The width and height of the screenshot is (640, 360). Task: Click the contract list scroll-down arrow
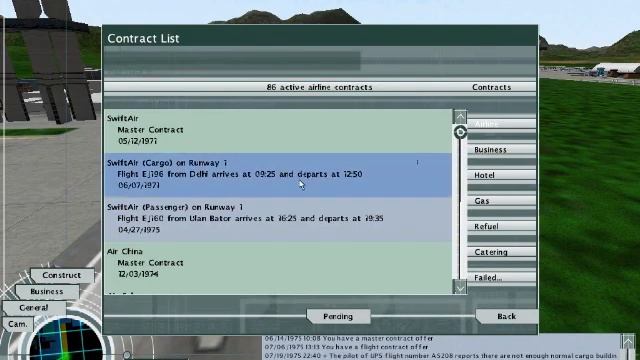(460, 287)
